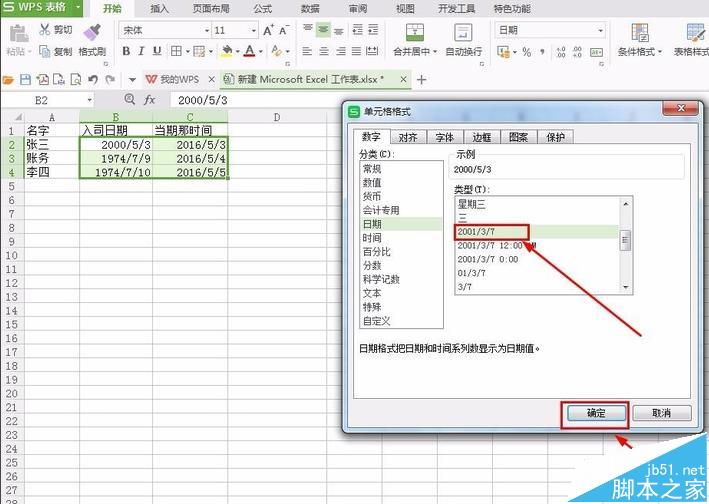Screen dimensions: 709x504
Task: Click the fx insert function icon
Action: [x=149, y=99]
